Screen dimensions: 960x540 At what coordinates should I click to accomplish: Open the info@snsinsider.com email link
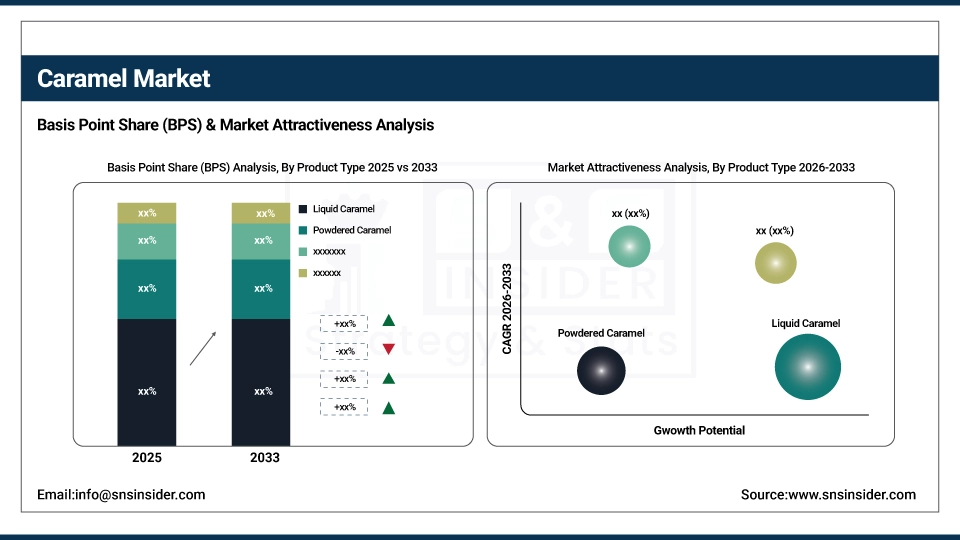pos(121,495)
